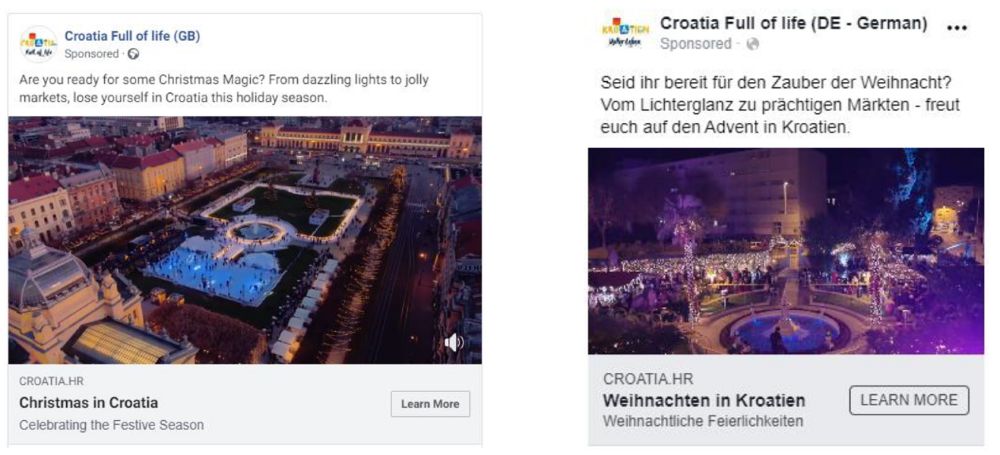This screenshot has width=1000, height=455.
Task: Click Sponsored label on the German ad
Action: pos(696,44)
